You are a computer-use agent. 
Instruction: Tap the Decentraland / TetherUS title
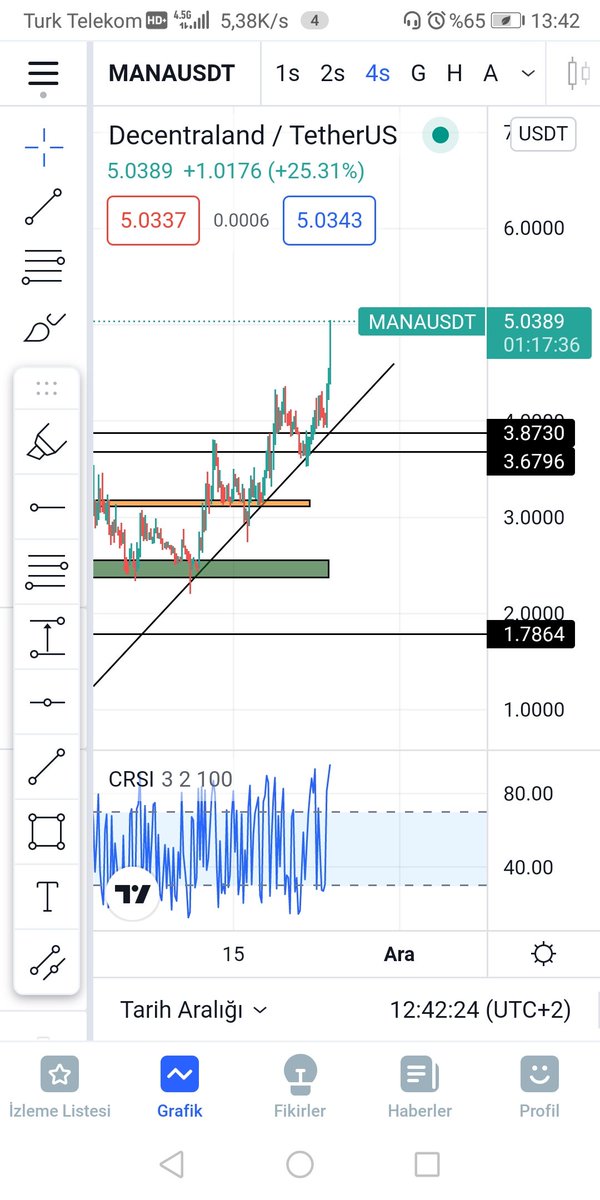[x=253, y=135]
